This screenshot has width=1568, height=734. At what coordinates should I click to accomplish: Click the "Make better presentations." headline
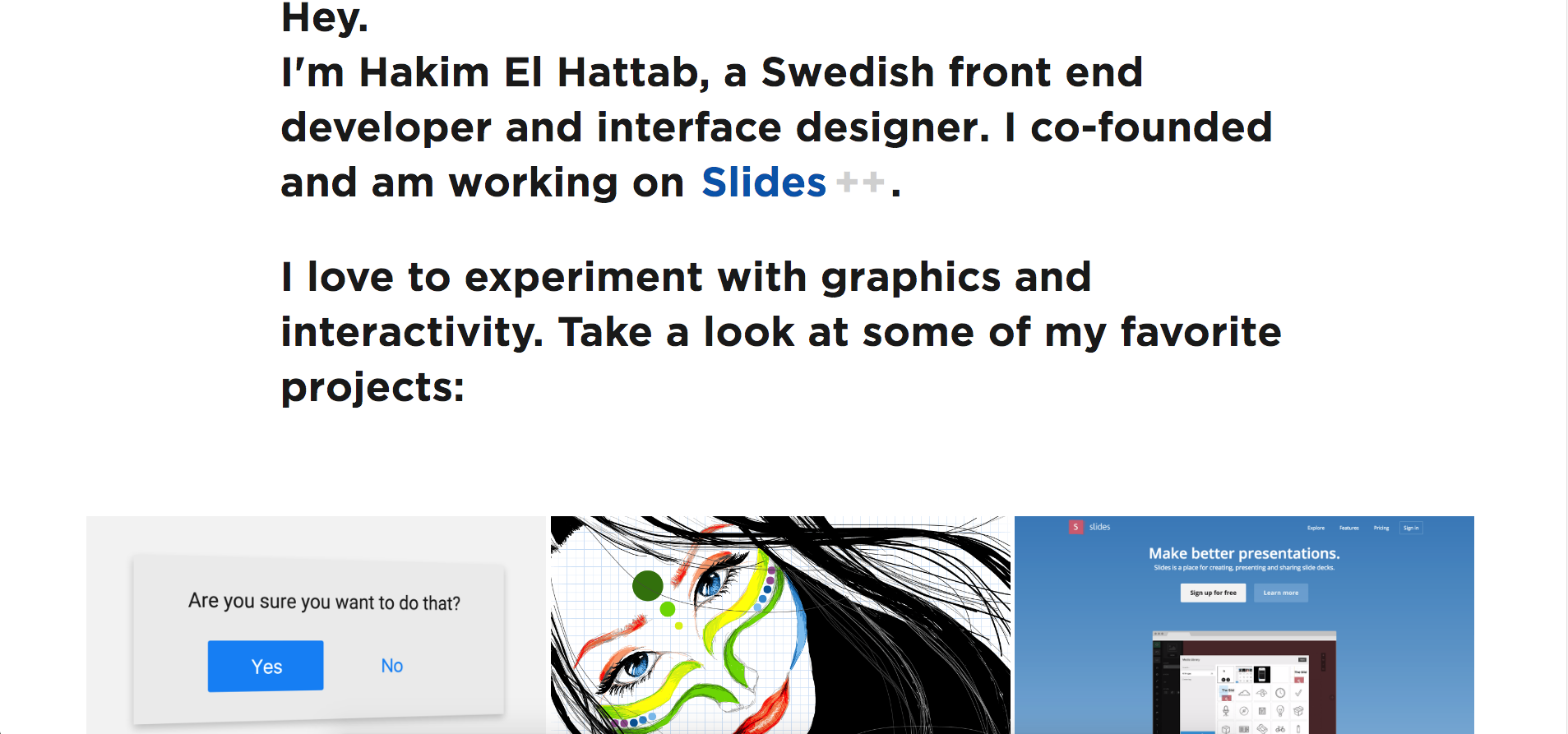pos(1244,553)
